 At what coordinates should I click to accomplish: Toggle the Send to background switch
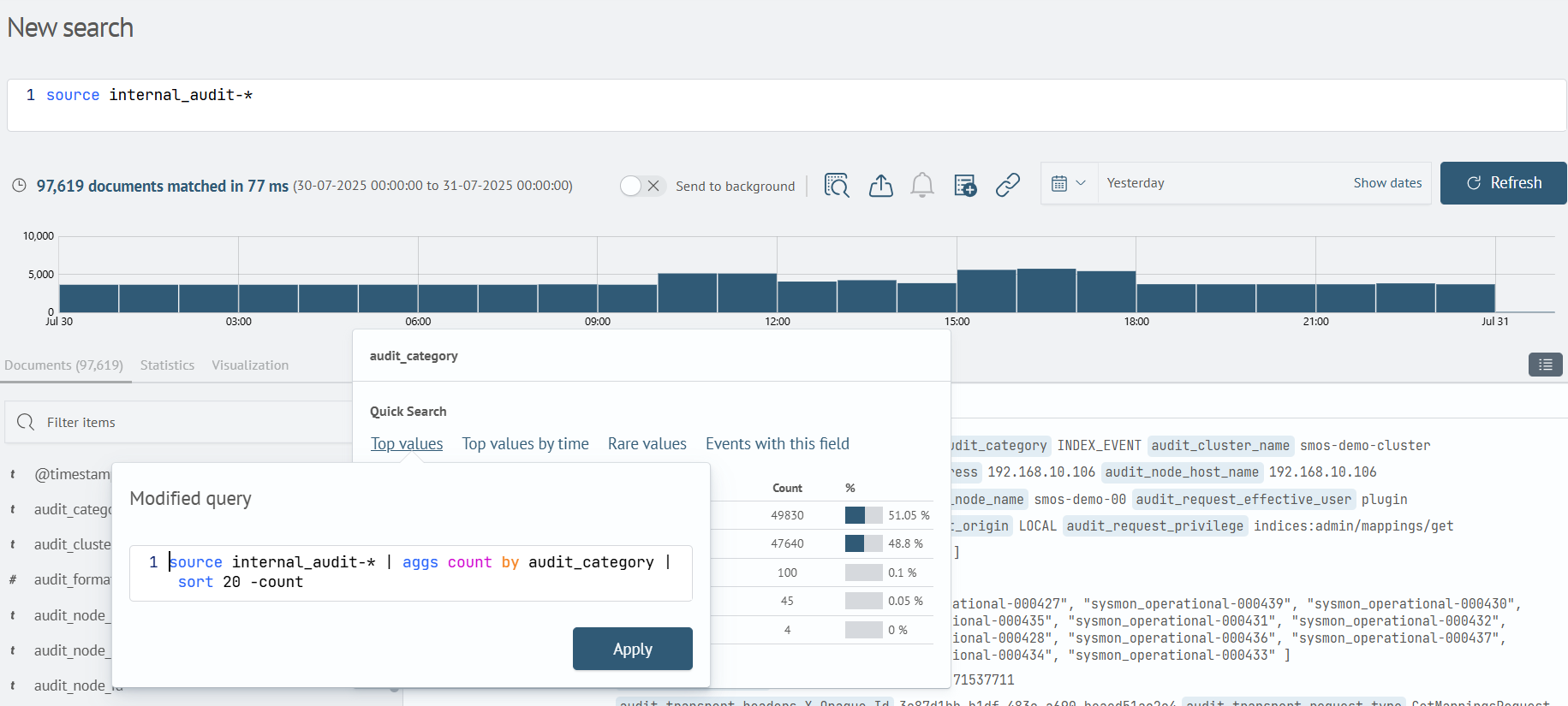[642, 186]
